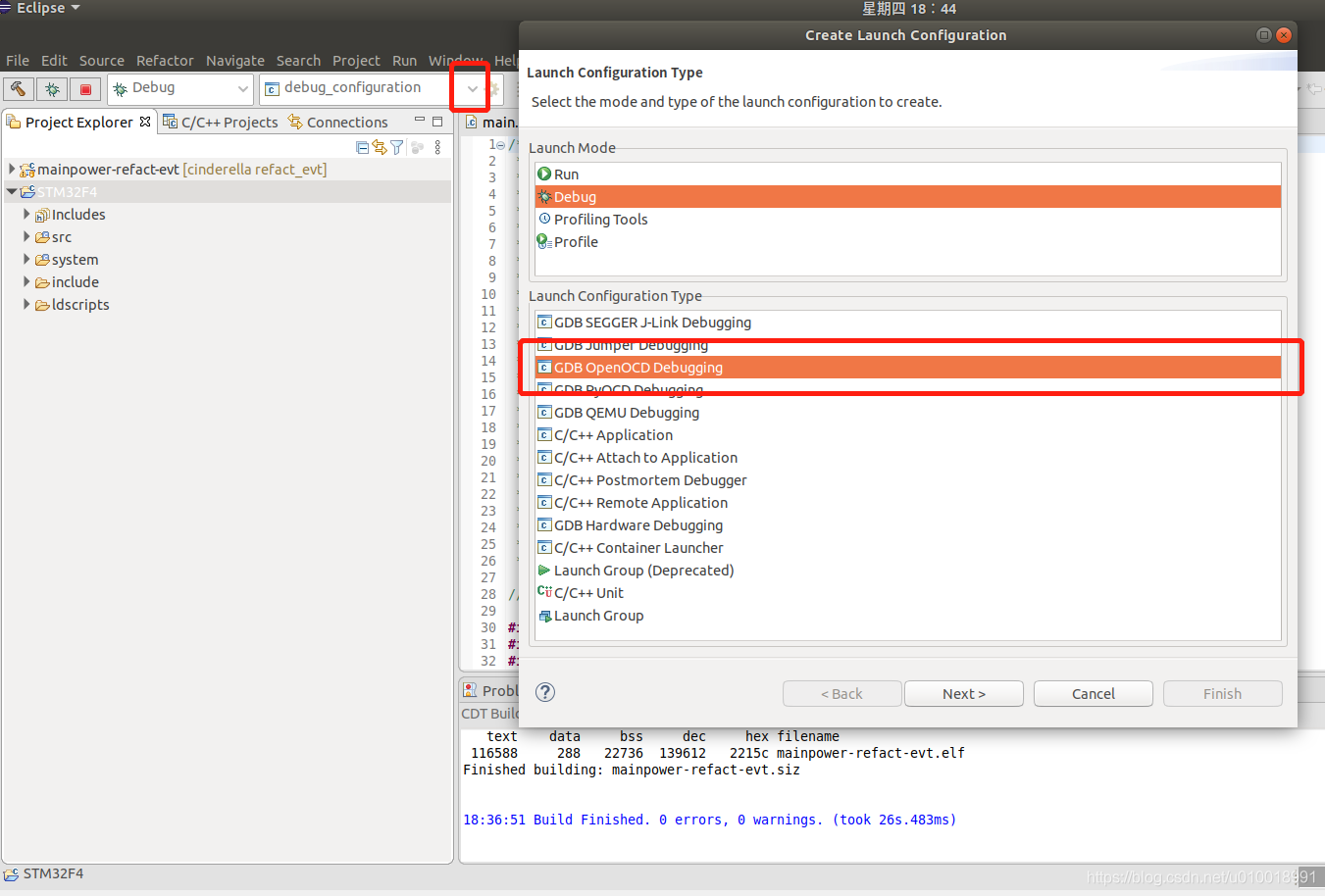Open the debug_configuration dropdown arrow

pyautogui.click(x=472, y=88)
